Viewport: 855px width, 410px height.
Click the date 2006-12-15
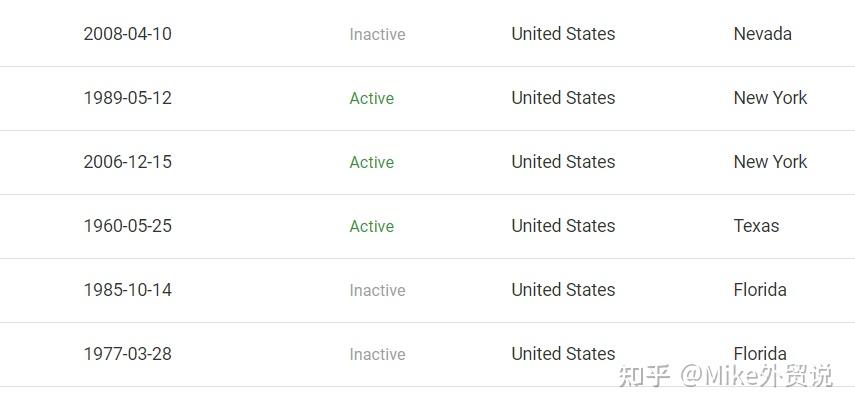coord(127,162)
